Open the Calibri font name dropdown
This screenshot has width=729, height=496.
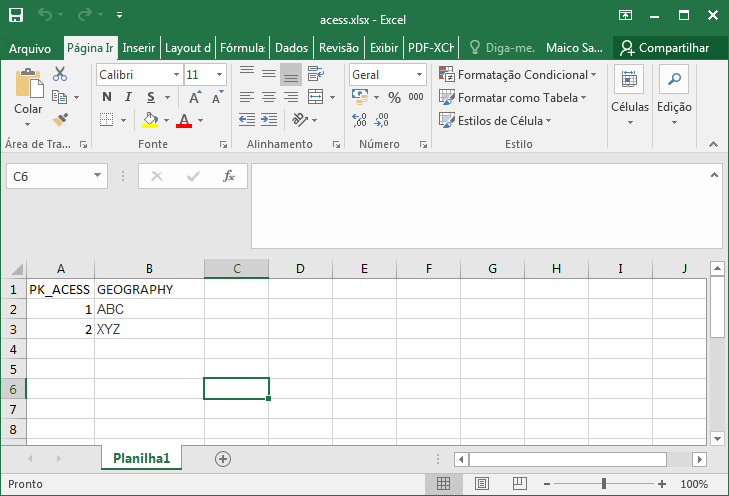[176, 75]
